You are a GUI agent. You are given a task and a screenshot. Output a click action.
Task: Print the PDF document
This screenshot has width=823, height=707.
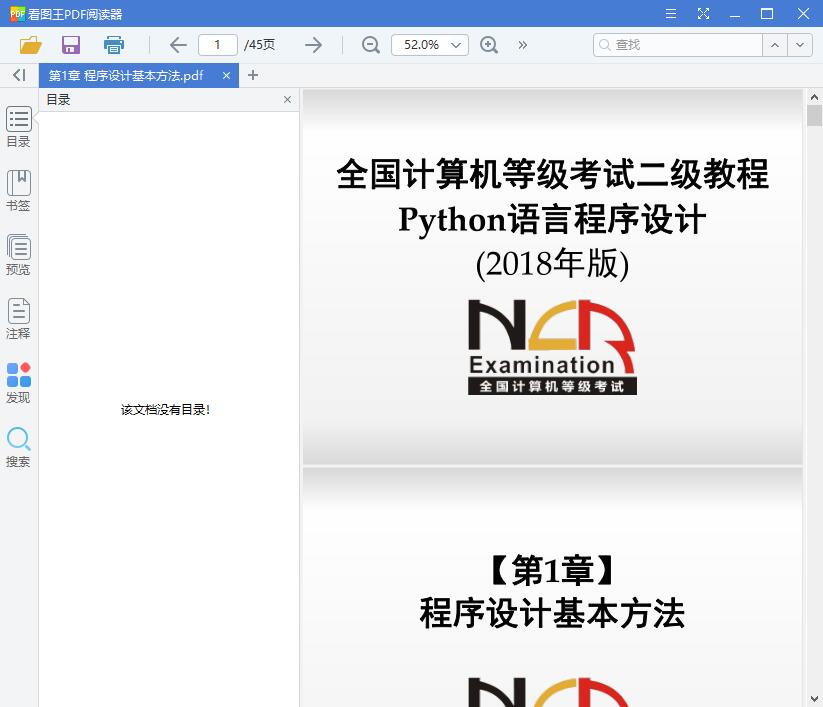coord(113,45)
